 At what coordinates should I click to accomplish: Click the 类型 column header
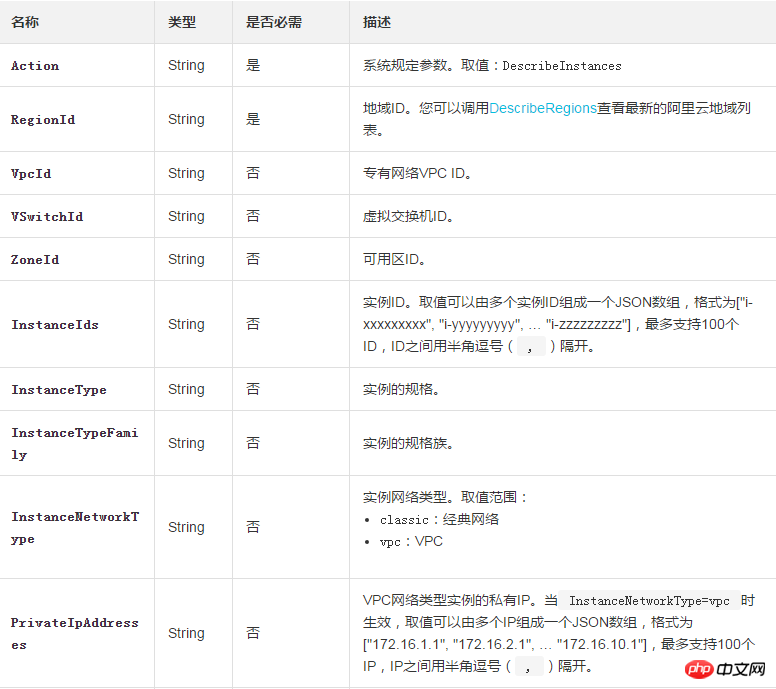pos(182,22)
